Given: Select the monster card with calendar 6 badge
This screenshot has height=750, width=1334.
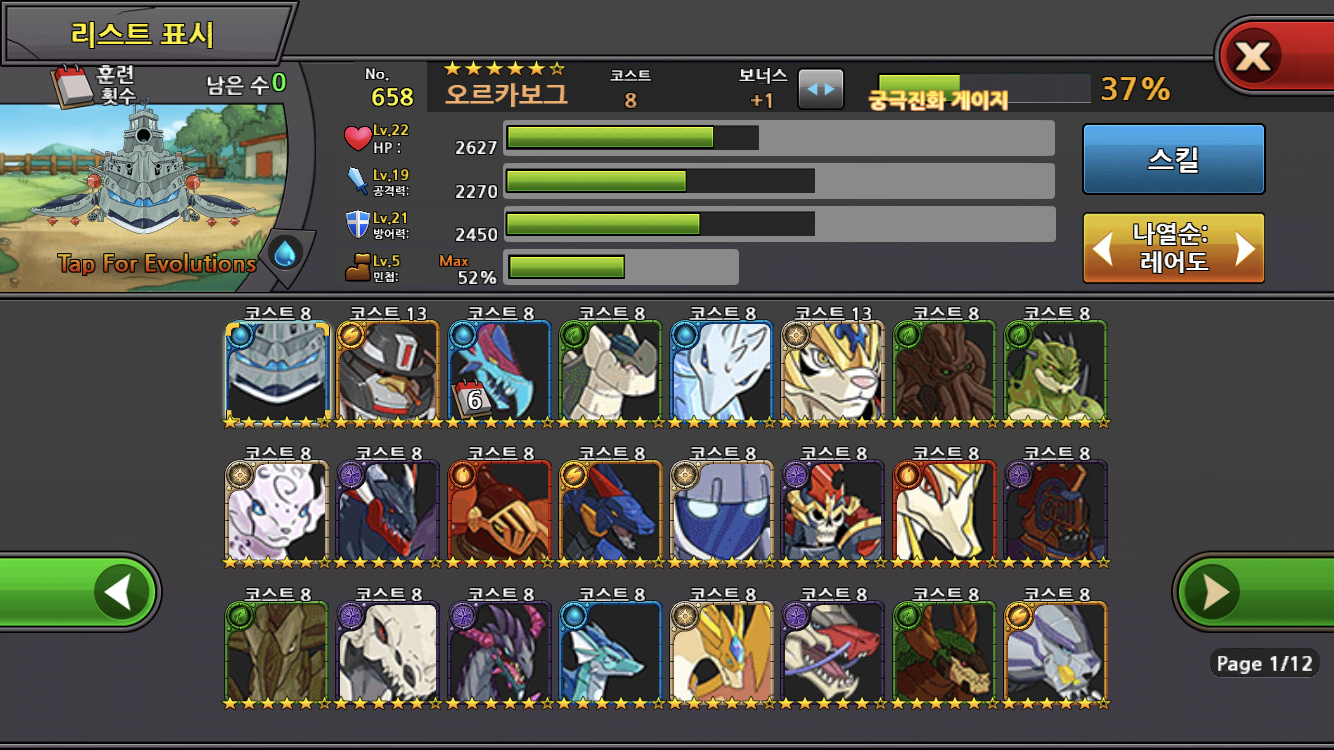Looking at the screenshot, I should click(499, 372).
